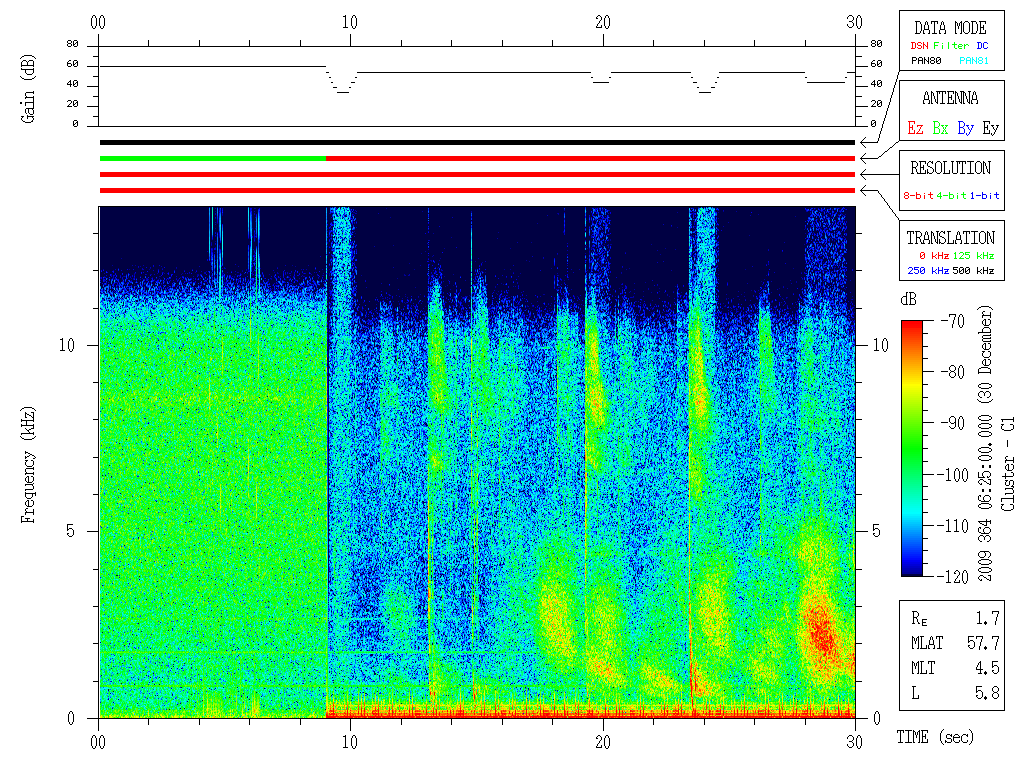Click the black Ey antenna label
This screenshot has width=1024, height=768.
991,129
